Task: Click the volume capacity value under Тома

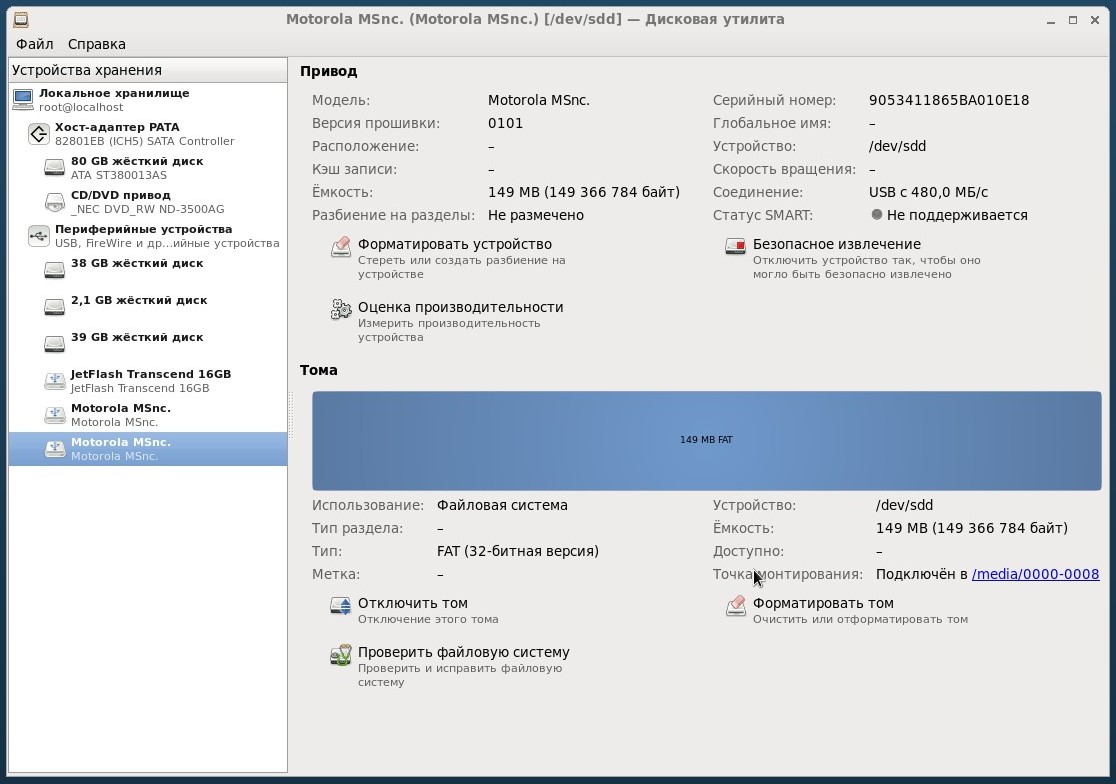Action: click(x=972, y=528)
